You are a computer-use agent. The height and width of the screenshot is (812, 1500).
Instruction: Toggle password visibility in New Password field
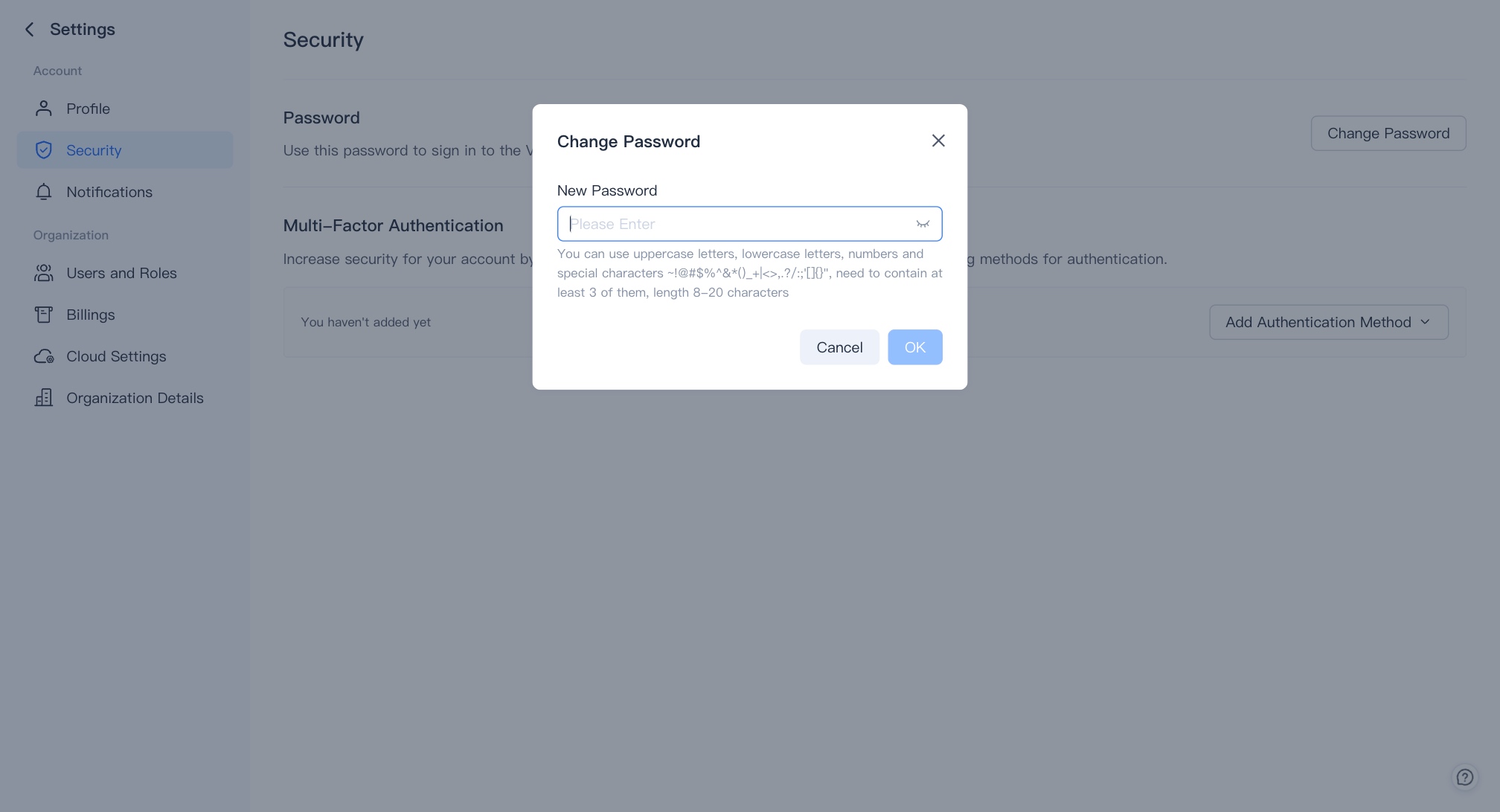[x=923, y=223]
